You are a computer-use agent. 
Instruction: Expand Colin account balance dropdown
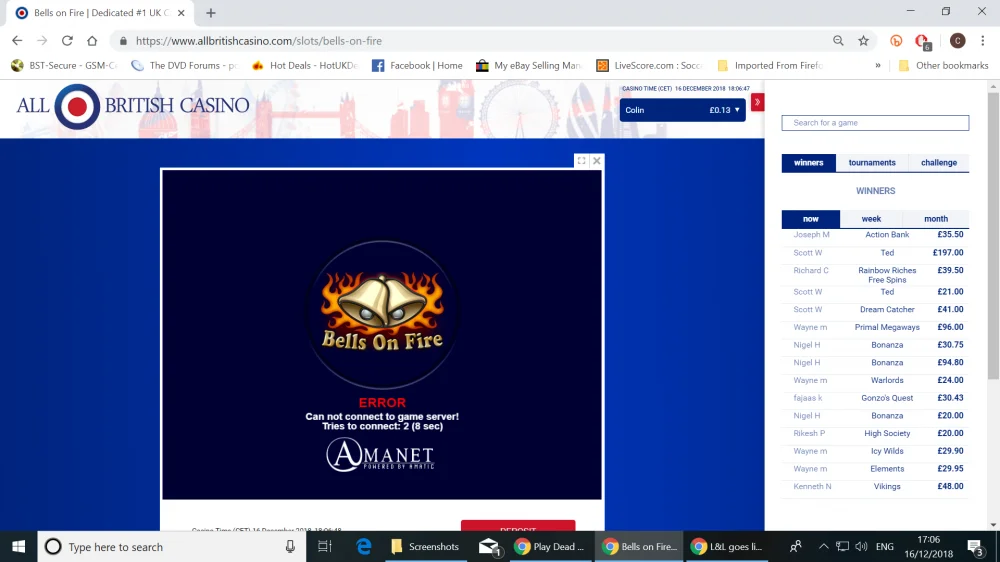682,110
